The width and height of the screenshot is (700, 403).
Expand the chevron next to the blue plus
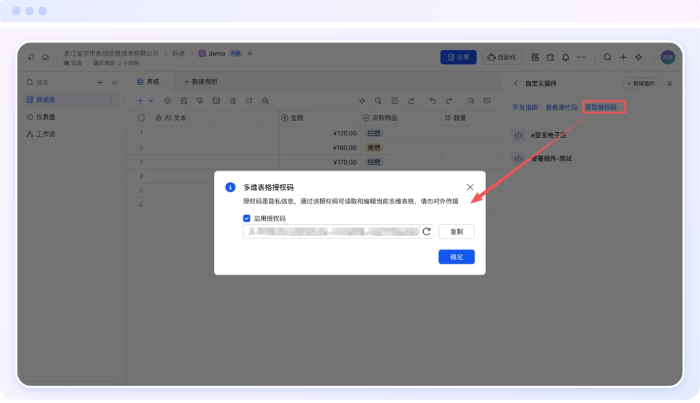[151, 101]
